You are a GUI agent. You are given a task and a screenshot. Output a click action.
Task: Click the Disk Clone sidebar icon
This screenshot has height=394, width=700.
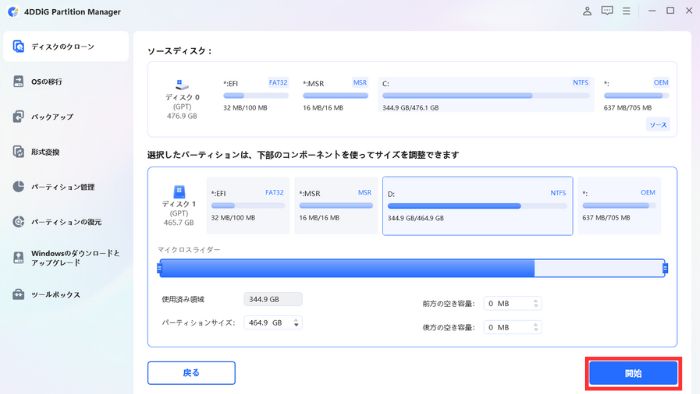18,46
